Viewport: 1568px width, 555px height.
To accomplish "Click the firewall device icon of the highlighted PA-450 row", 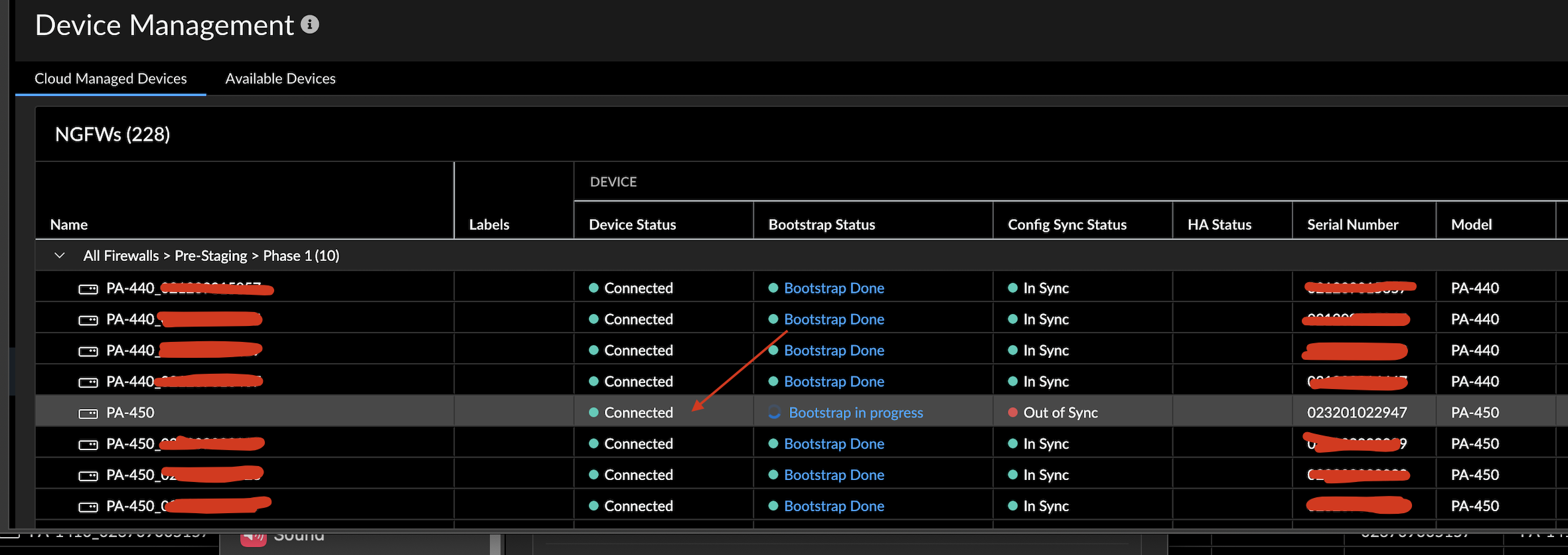I will 88,413.
